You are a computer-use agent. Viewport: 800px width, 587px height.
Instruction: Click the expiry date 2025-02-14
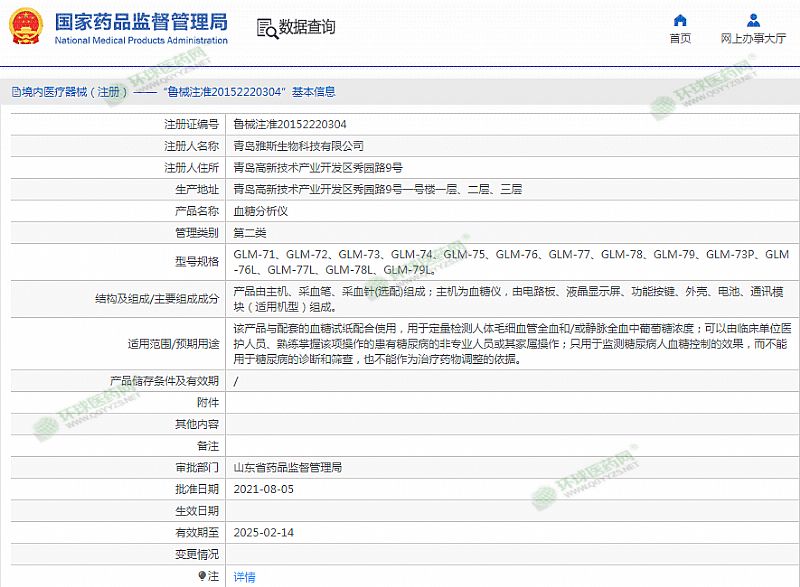[263, 533]
